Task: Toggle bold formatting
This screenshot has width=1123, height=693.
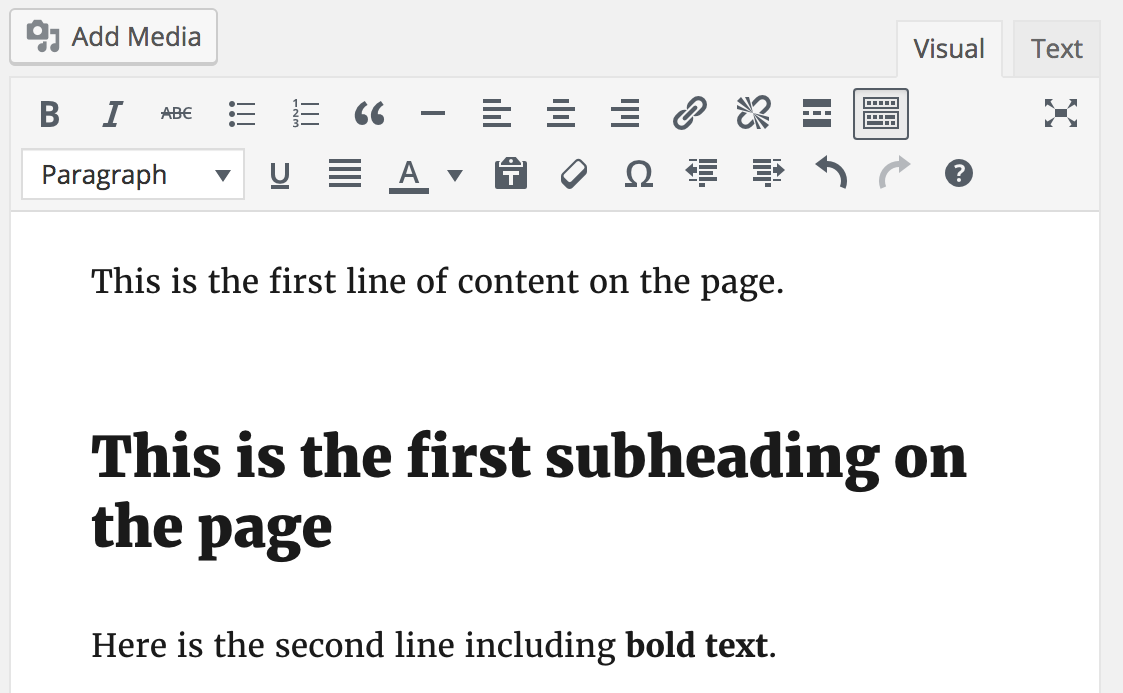Action: coord(49,114)
